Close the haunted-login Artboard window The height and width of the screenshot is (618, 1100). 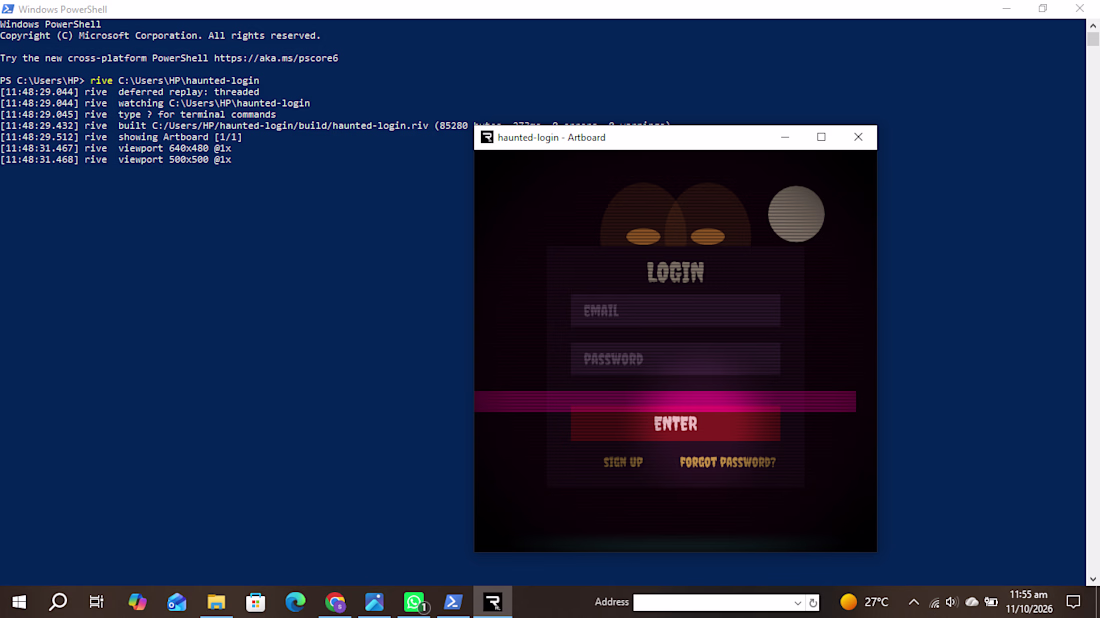click(x=858, y=137)
